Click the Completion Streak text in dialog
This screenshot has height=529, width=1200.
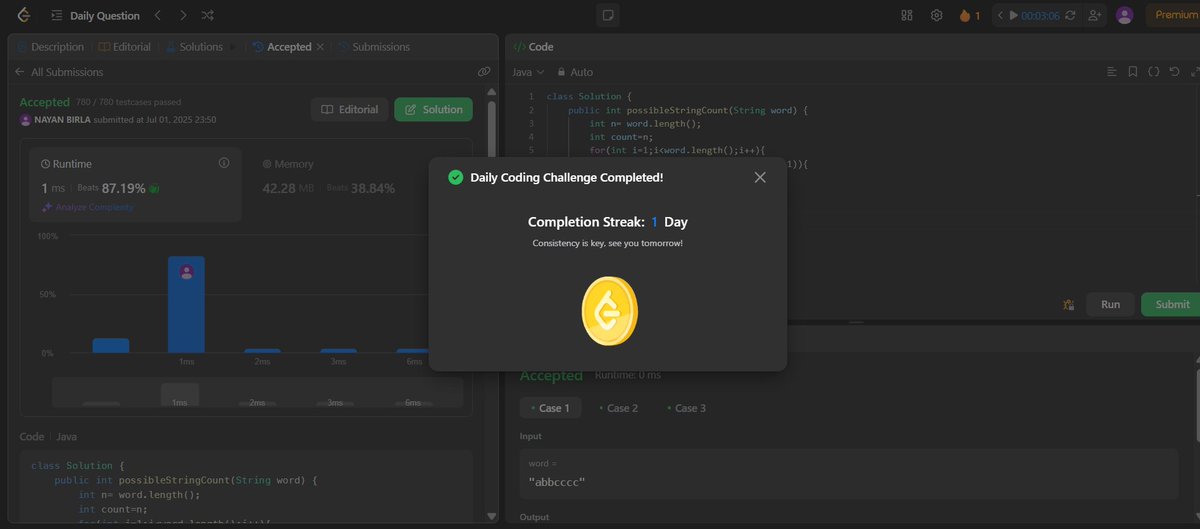pos(607,222)
